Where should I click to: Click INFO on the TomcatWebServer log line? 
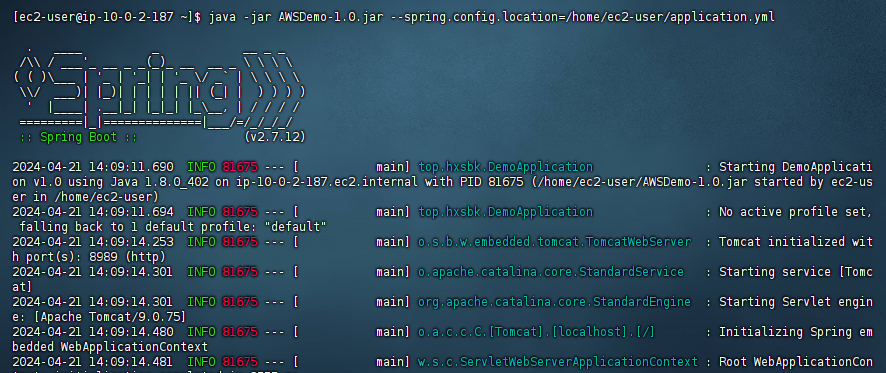201,242
